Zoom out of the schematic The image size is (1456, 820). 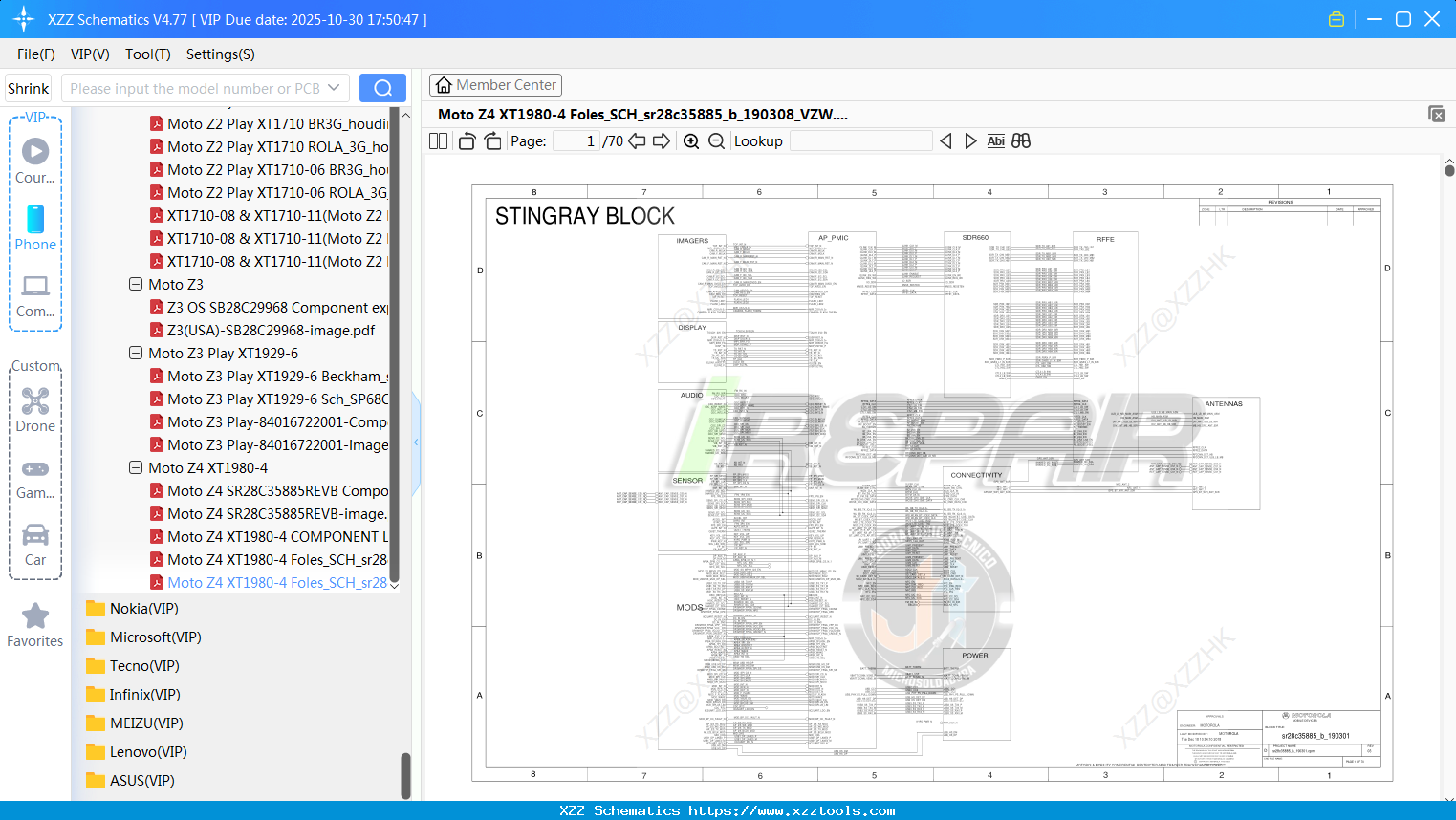tap(716, 141)
